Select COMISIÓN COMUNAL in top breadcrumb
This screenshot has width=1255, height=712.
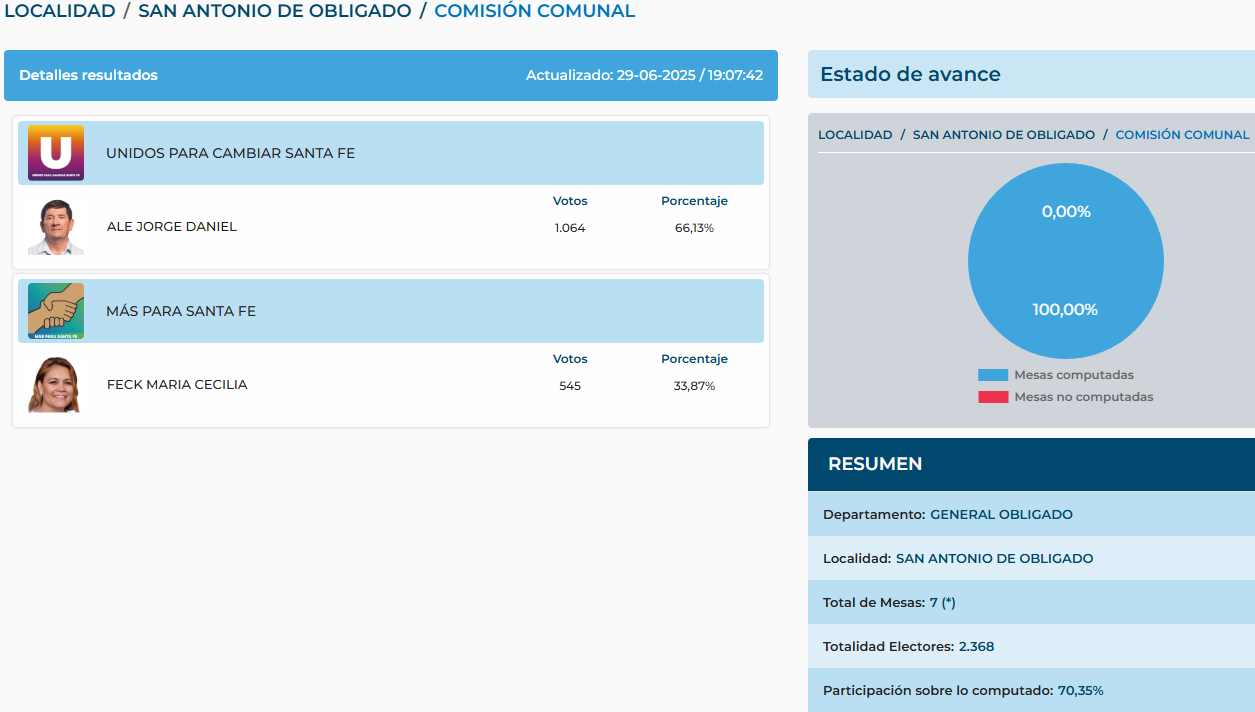tap(534, 12)
